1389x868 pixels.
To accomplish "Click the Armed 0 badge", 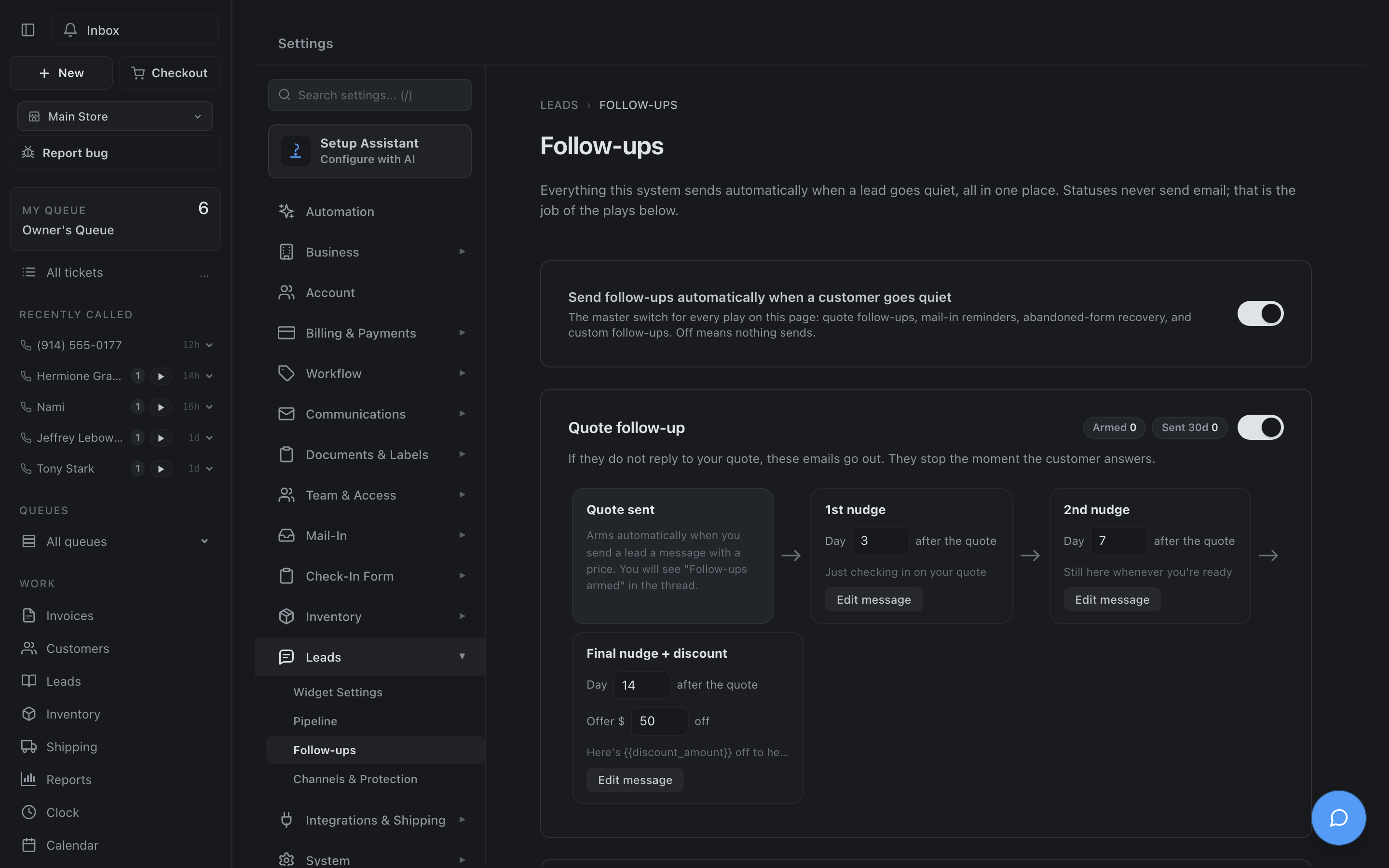I will coord(1114,427).
